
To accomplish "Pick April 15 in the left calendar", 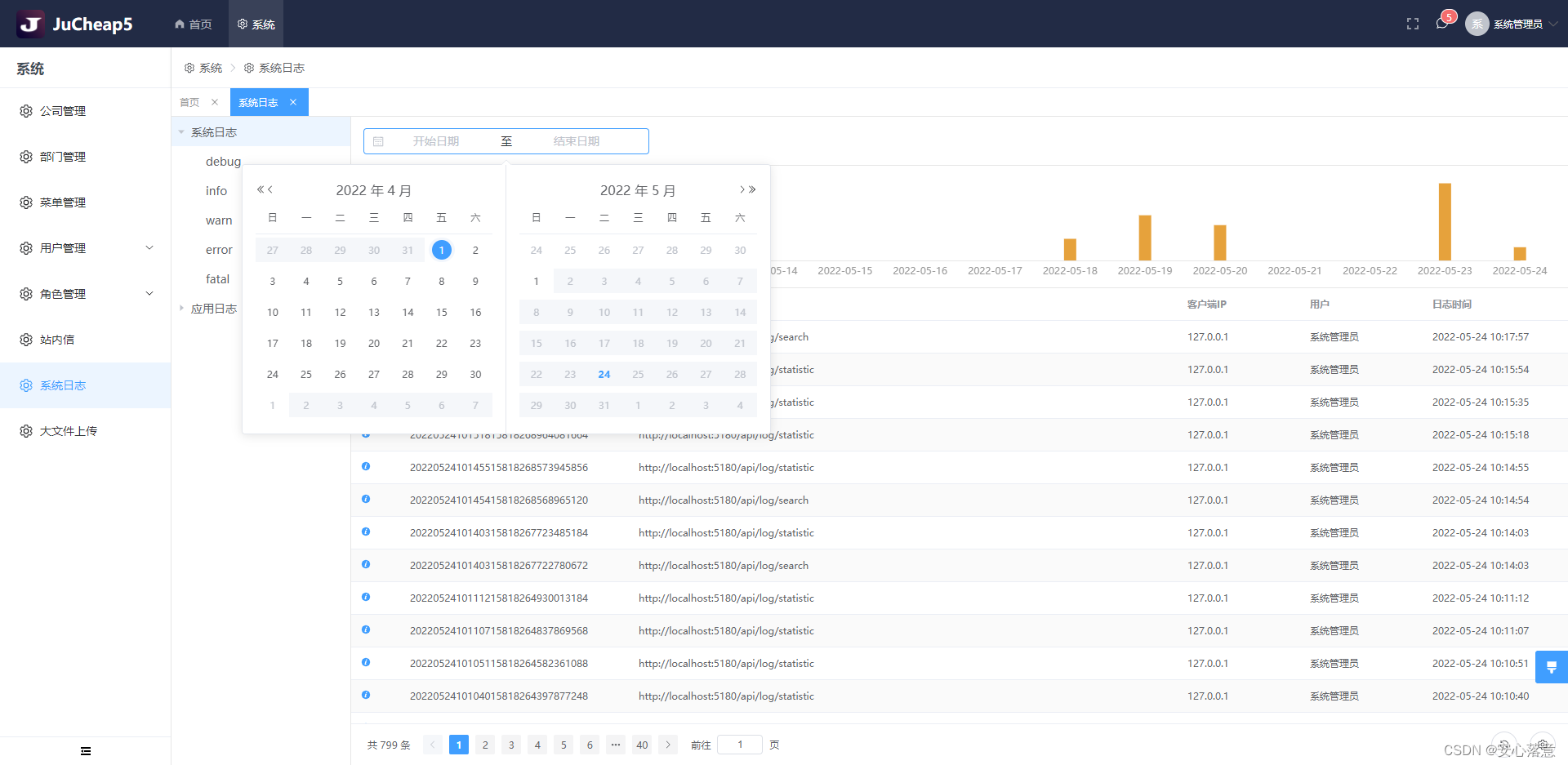I will 441,312.
